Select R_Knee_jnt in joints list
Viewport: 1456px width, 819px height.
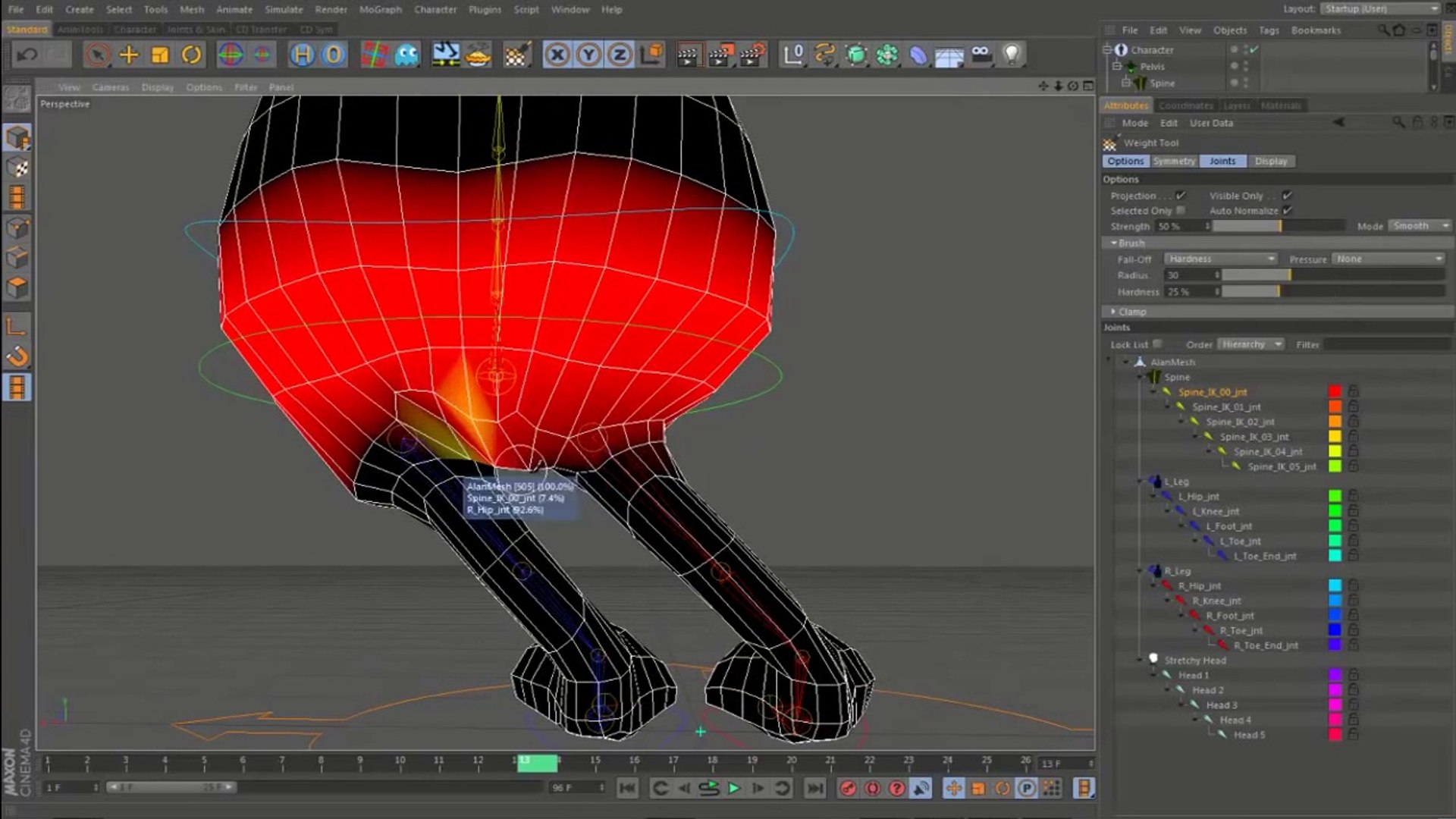(x=1216, y=601)
